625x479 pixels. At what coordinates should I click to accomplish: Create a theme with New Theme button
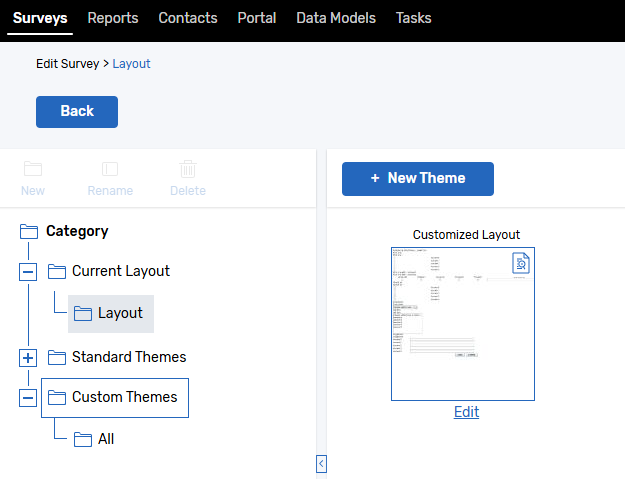[418, 178]
